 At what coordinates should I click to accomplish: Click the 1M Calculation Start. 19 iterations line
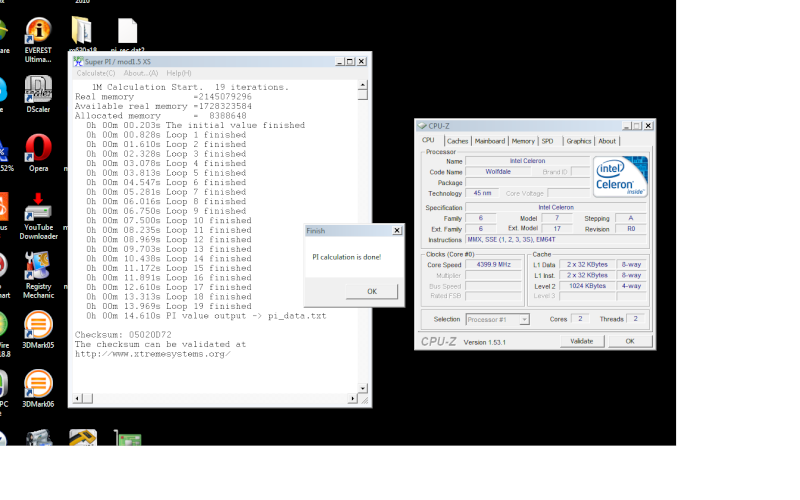point(190,87)
